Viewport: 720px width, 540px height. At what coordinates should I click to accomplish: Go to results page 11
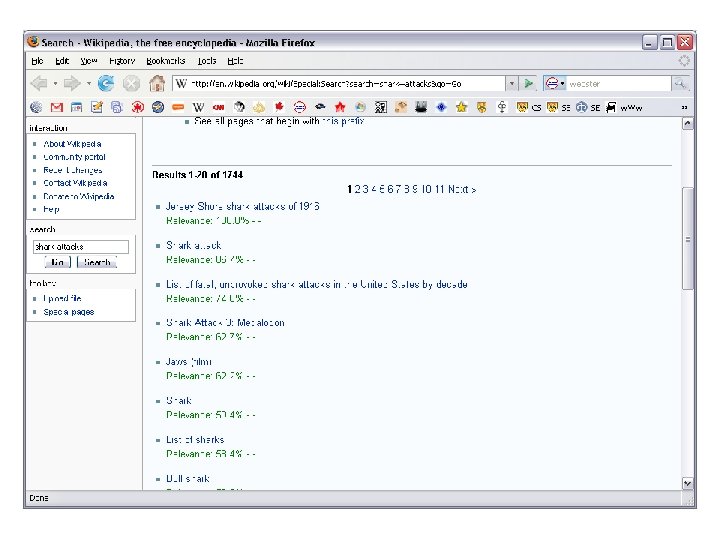pos(440,189)
